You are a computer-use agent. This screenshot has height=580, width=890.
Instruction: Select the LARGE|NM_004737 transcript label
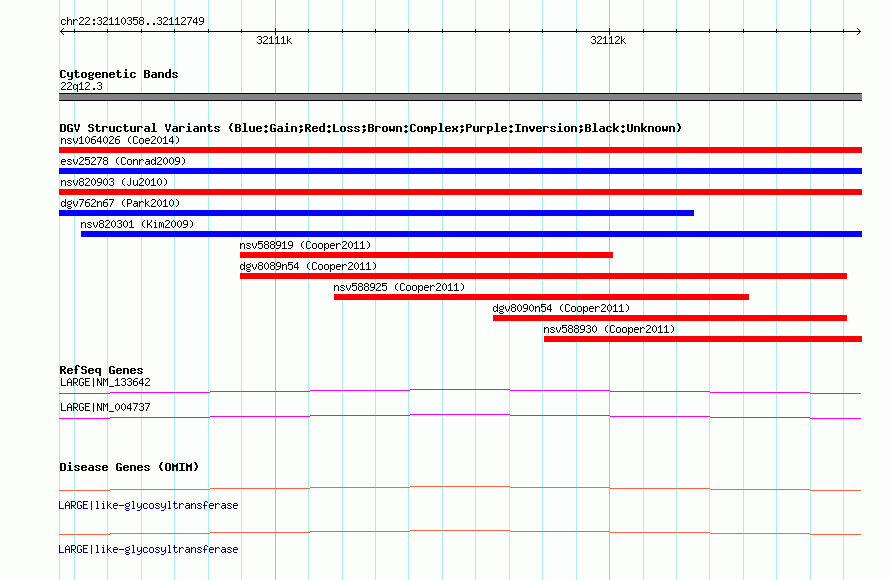105,407
